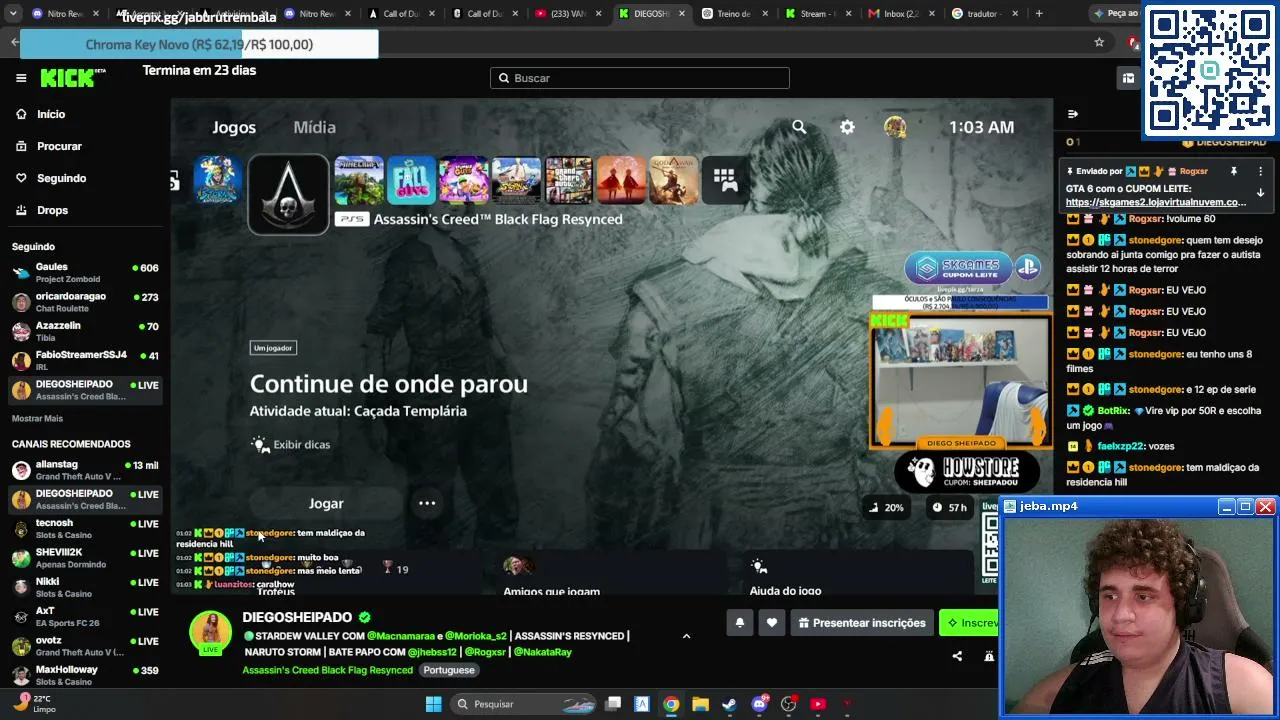Expand the pinned message down arrow
This screenshot has height=720, width=1280.
click(1260, 193)
